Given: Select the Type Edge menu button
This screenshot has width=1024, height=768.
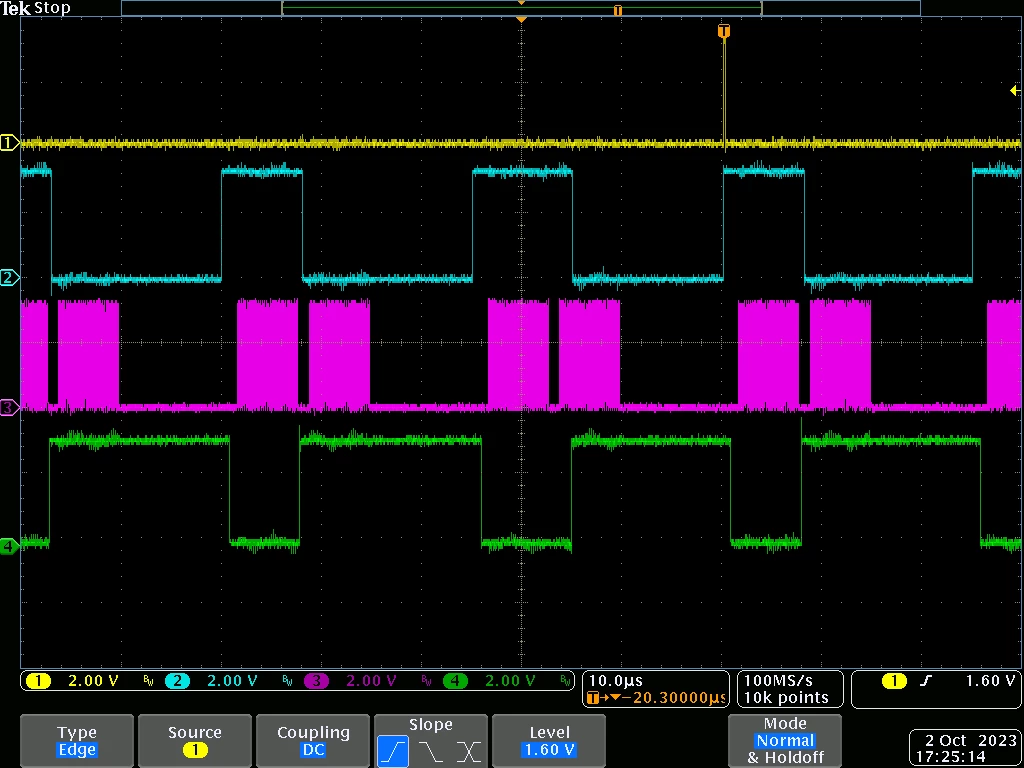Looking at the screenshot, I should 76,741.
